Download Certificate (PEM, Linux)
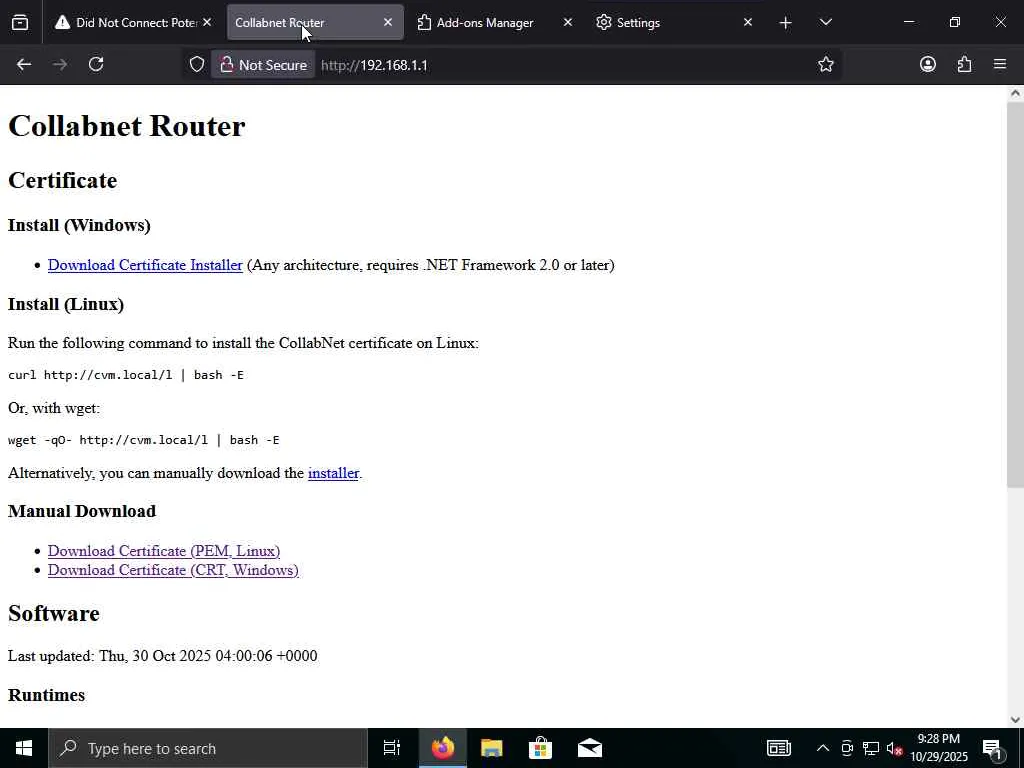The width and height of the screenshot is (1024, 768). (x=164, y=551)
